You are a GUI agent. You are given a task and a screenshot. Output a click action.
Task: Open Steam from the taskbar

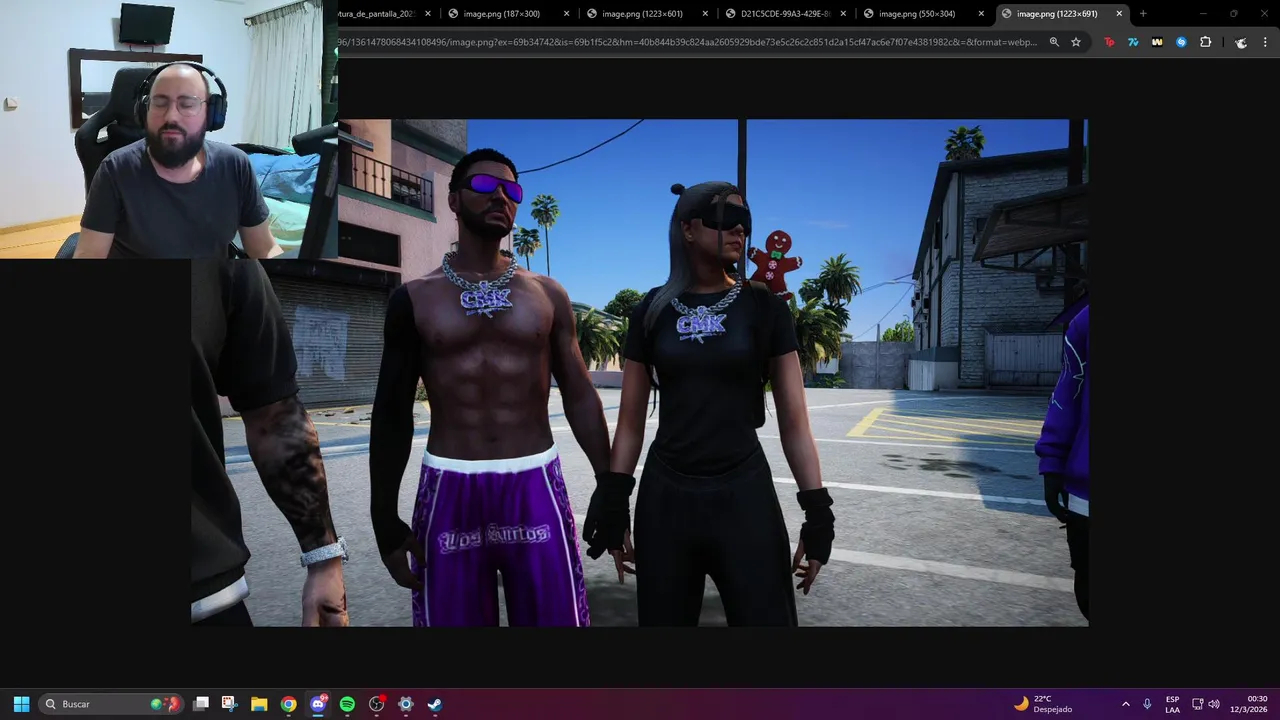click(x=435, y=704)
